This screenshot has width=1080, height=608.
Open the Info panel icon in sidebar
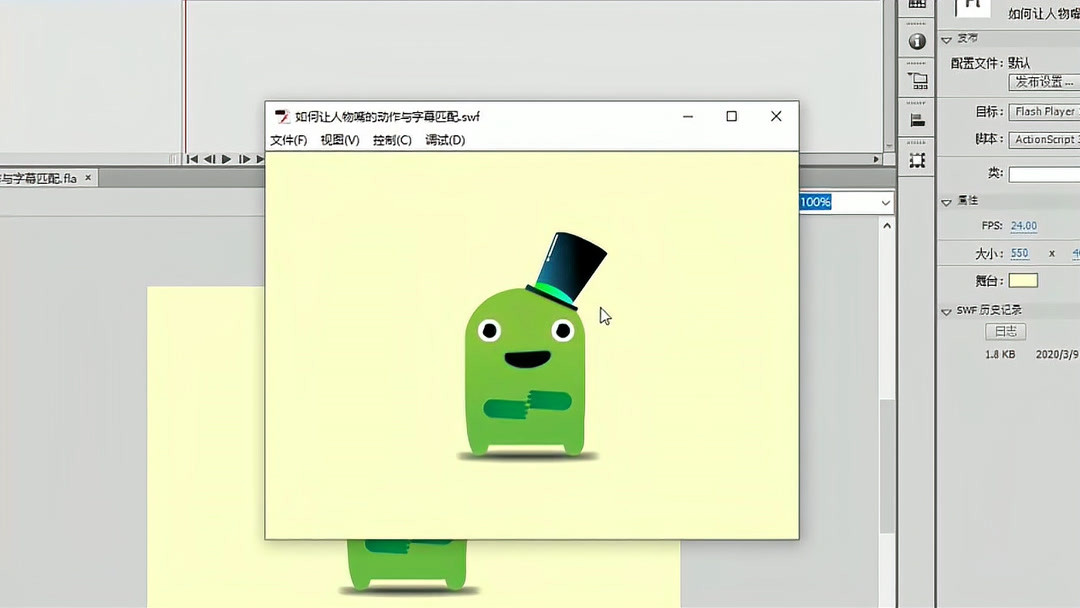click(x=917, y=41)
